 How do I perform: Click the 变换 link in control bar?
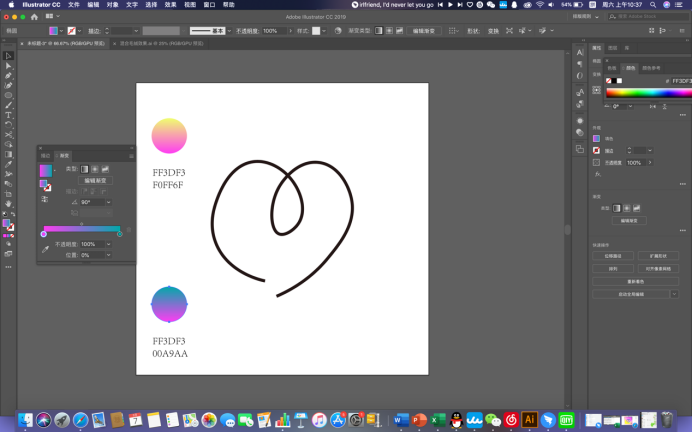pos(493,31)
